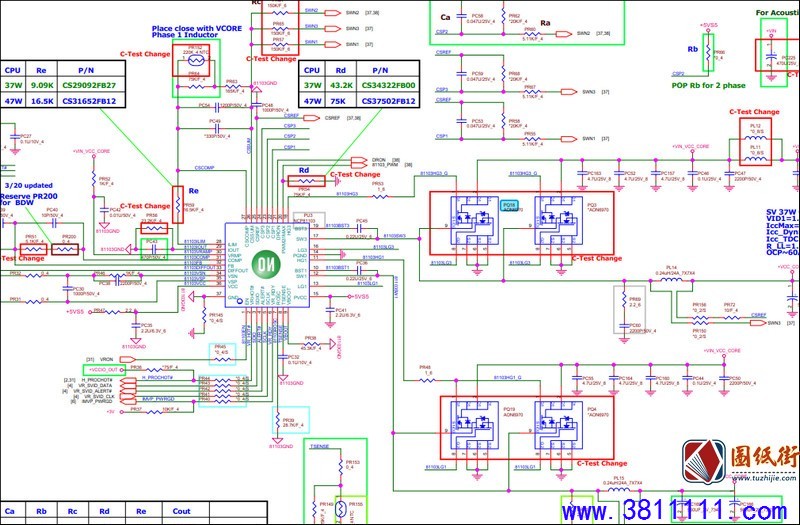Click the VR_SVID_ALERT# signal label

(x=92, y=391)
